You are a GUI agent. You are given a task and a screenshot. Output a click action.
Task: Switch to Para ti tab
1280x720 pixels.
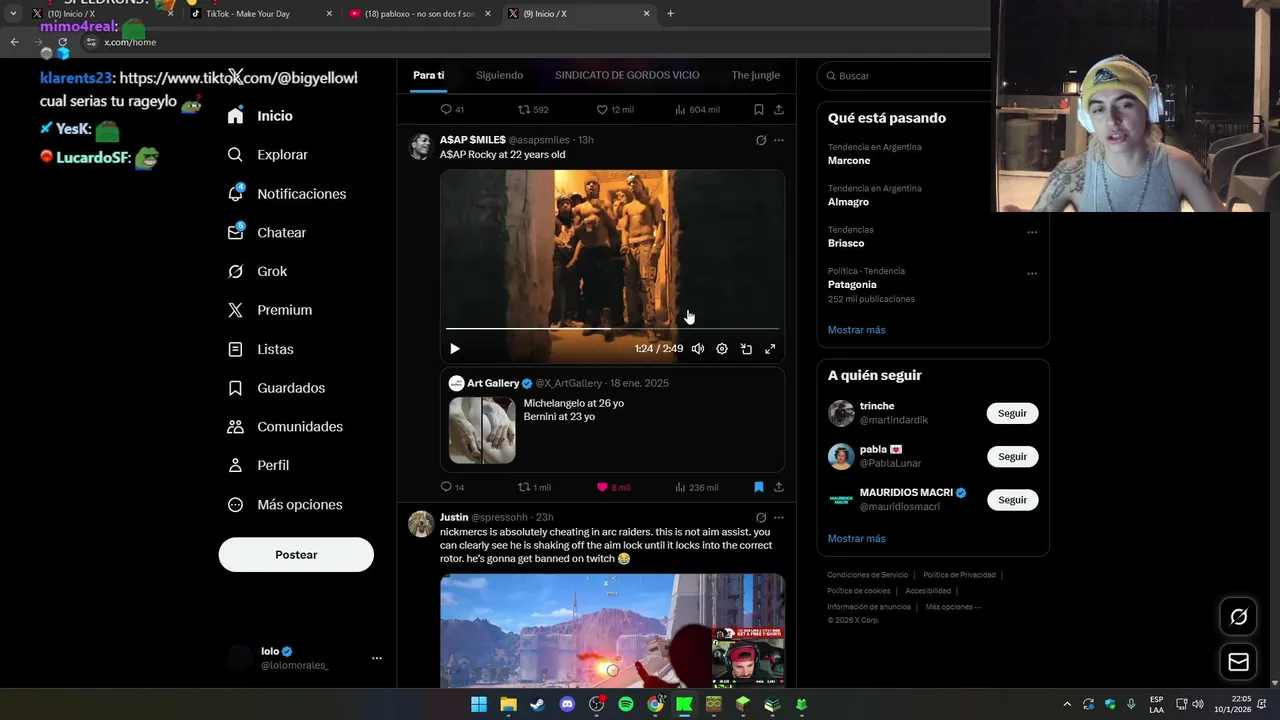coord(428,75)
